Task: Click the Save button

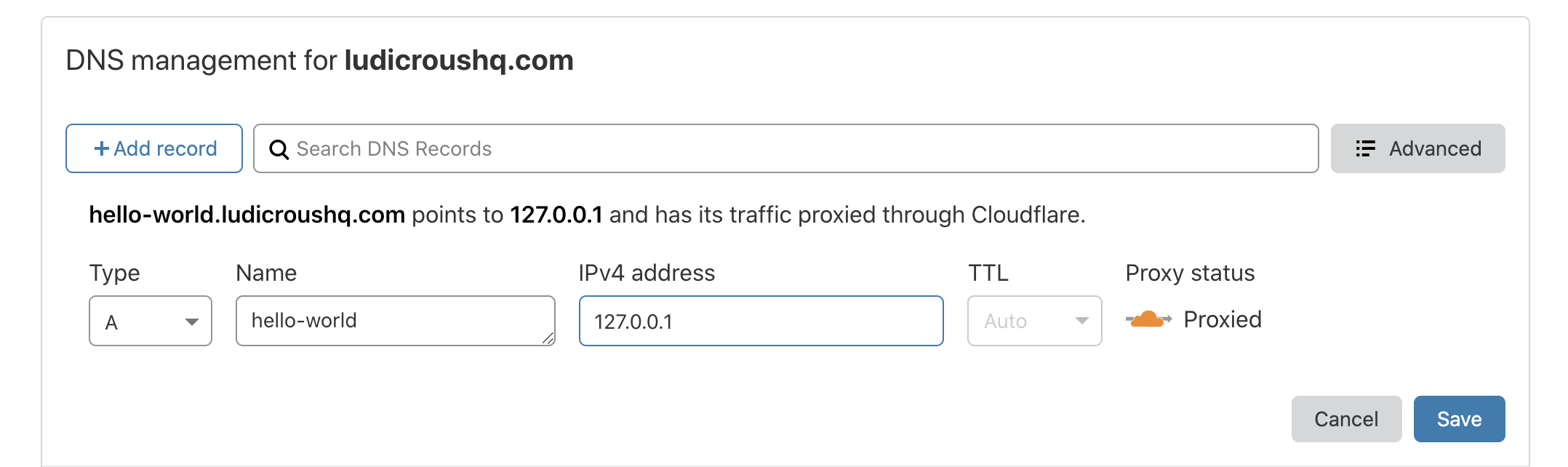Action: [x=1459, y=419]
